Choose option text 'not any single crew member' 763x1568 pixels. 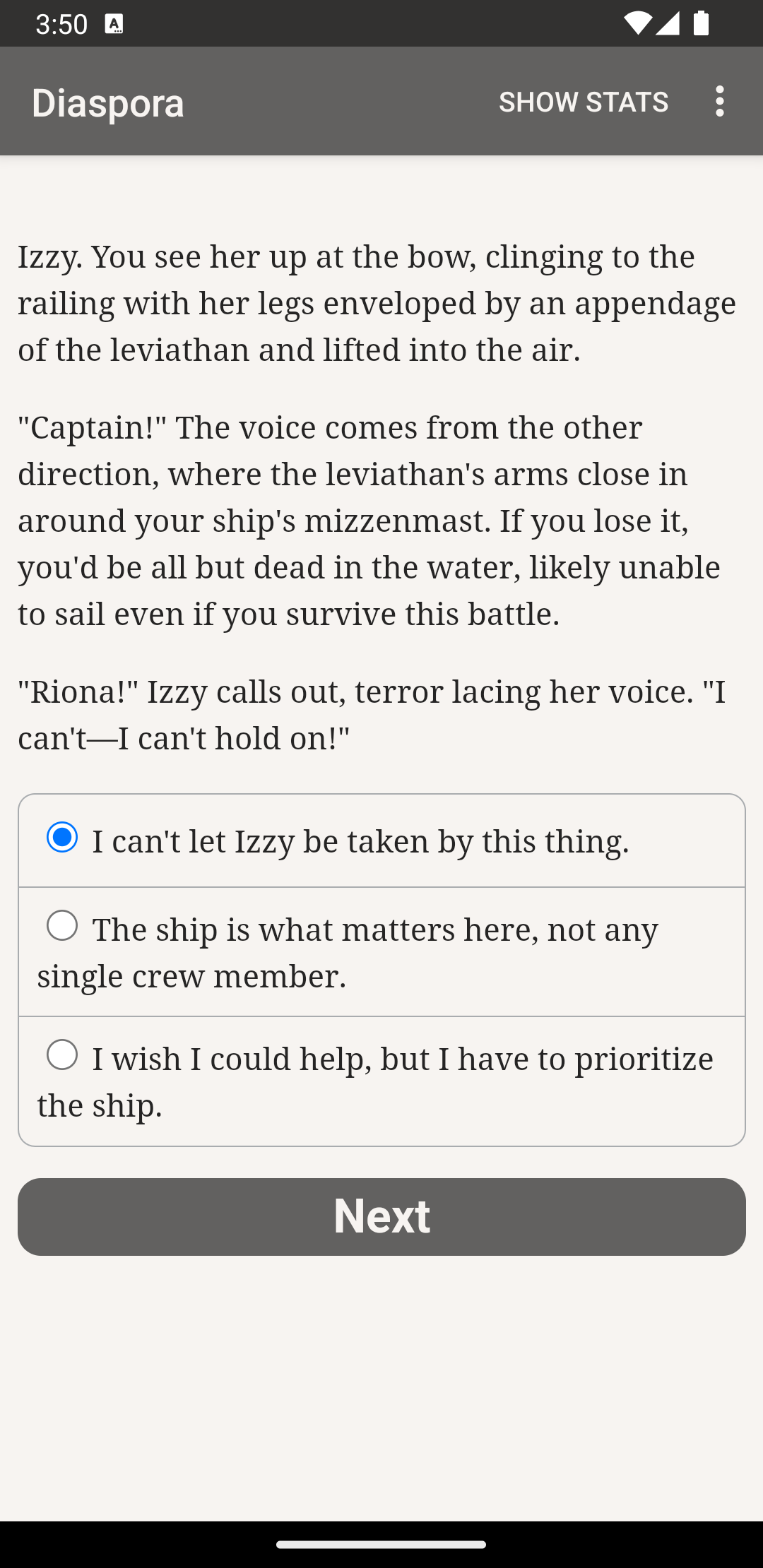pos(348,952)
